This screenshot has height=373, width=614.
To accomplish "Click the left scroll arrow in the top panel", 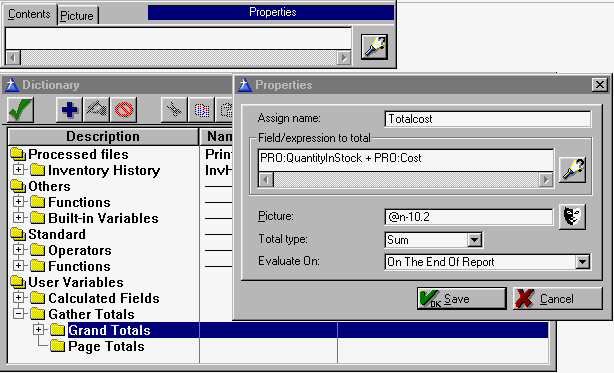I will [13, 58].
